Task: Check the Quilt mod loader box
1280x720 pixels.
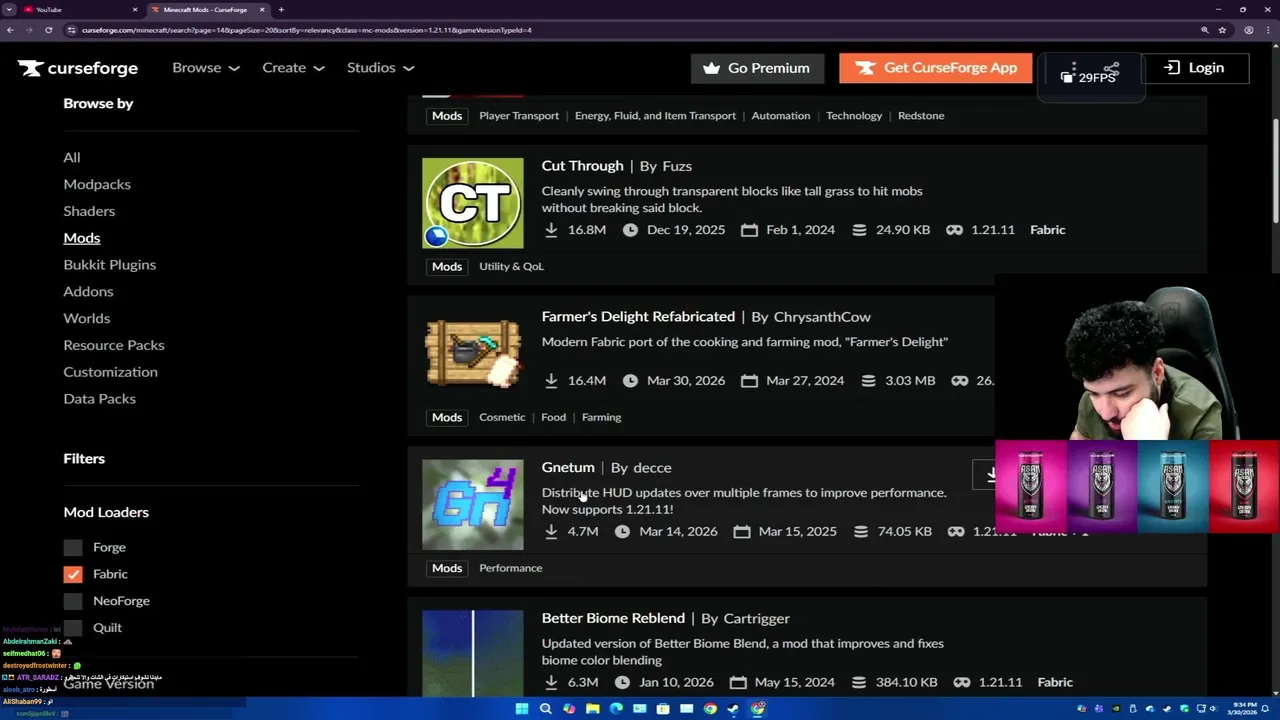Action: tap(73, 628)
